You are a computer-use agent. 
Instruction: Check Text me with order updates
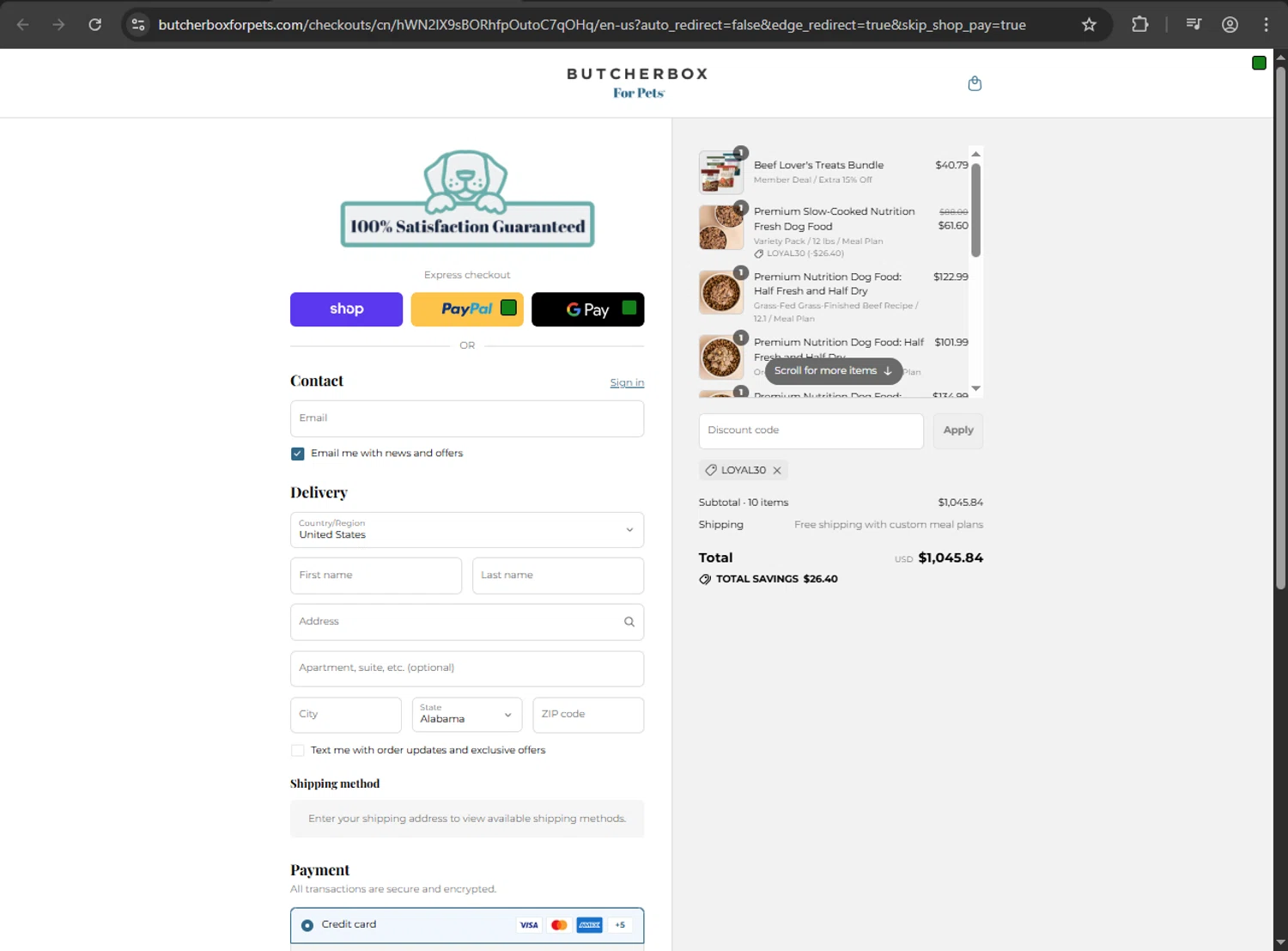point(298,750)
